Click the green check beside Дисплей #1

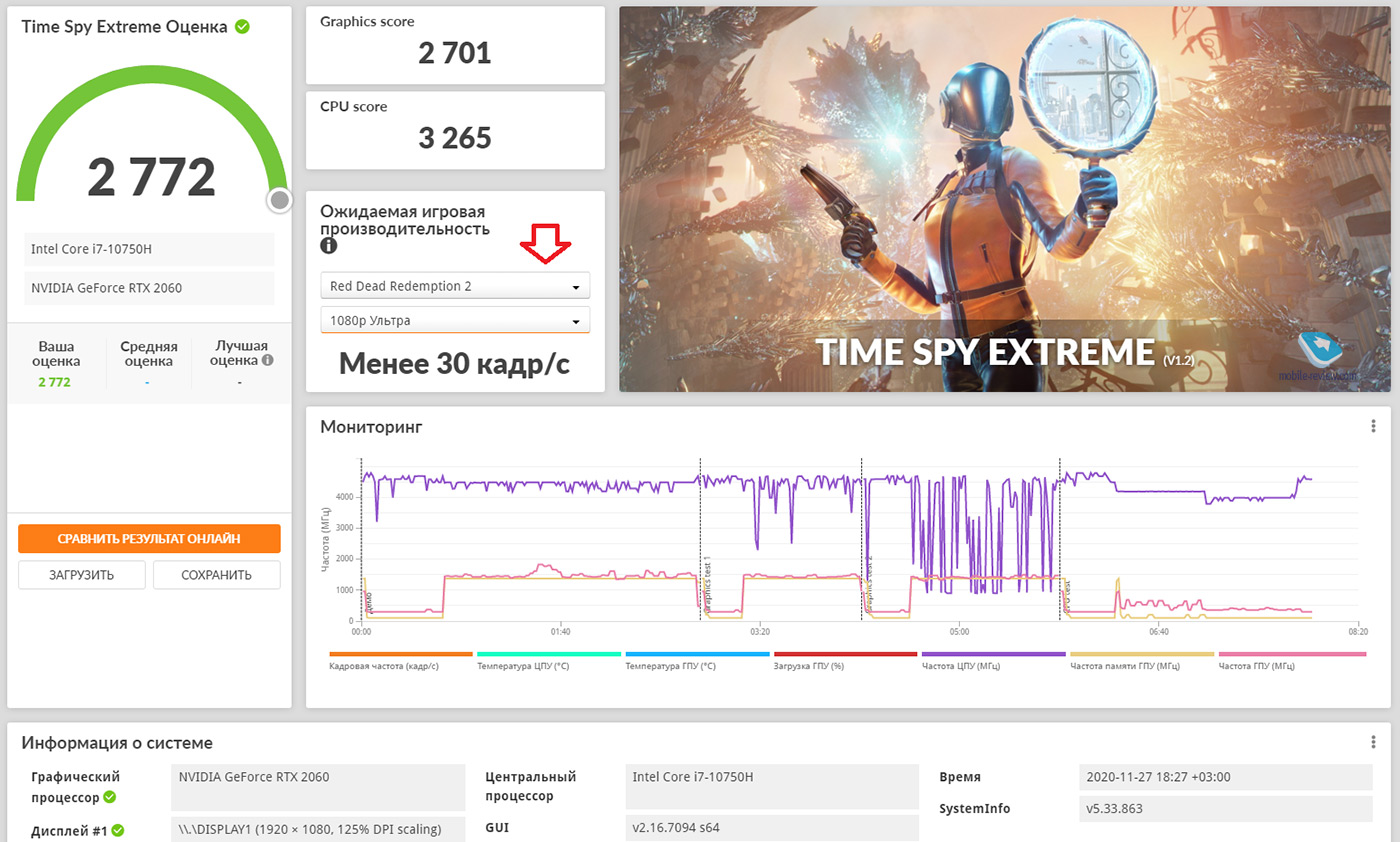coord(118,830)
